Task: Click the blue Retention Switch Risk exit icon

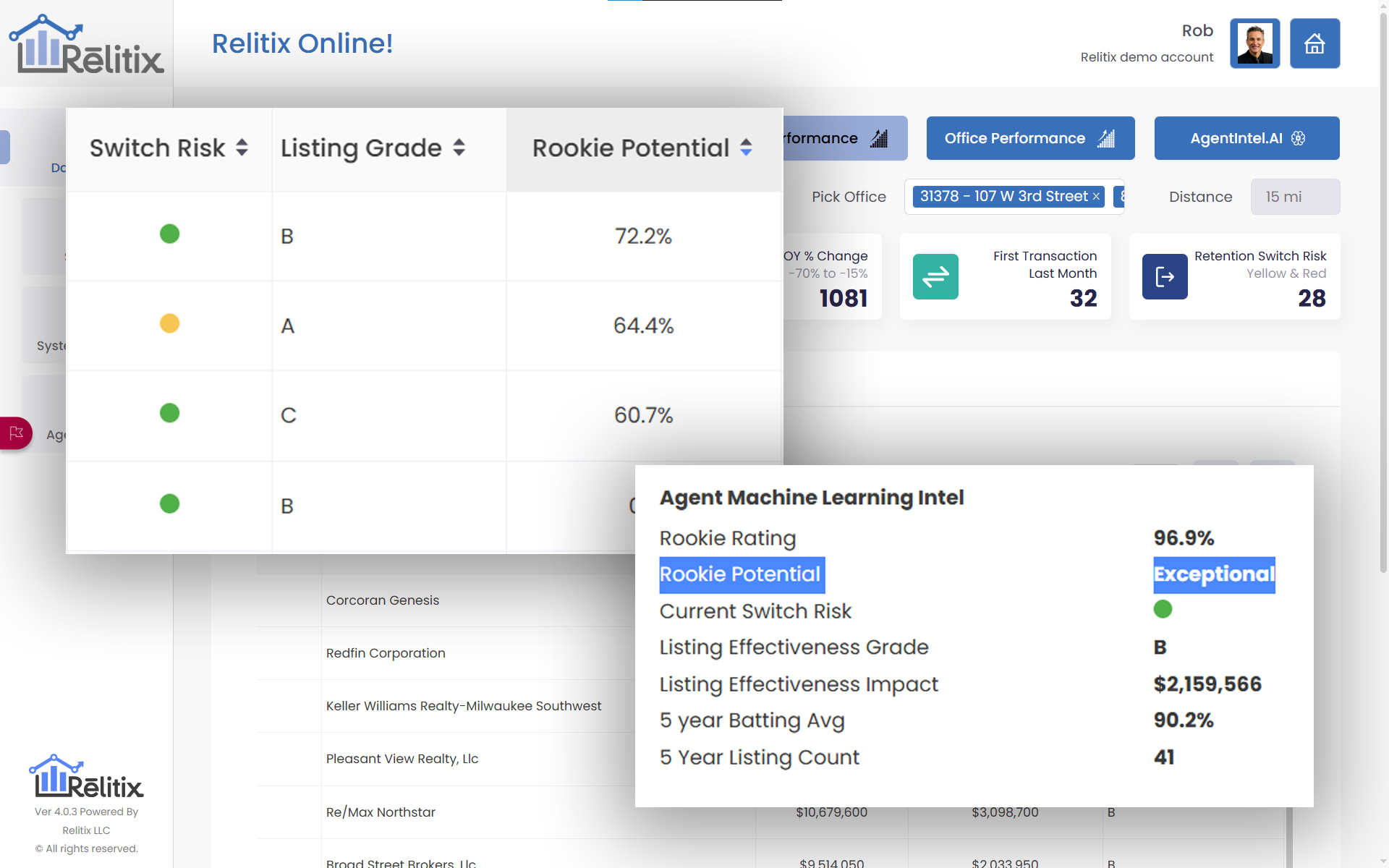Action: 1165,276
